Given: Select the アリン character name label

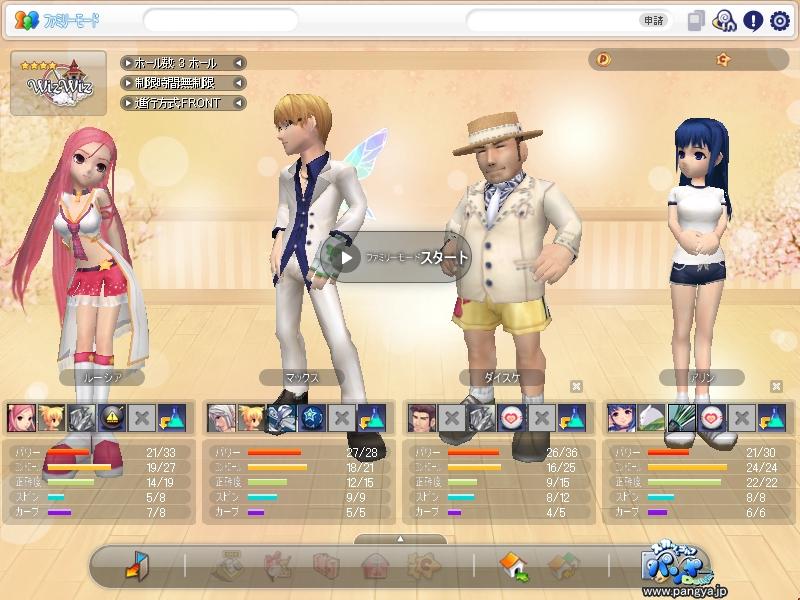Looking at the screenshot, I should pos(702,378).
